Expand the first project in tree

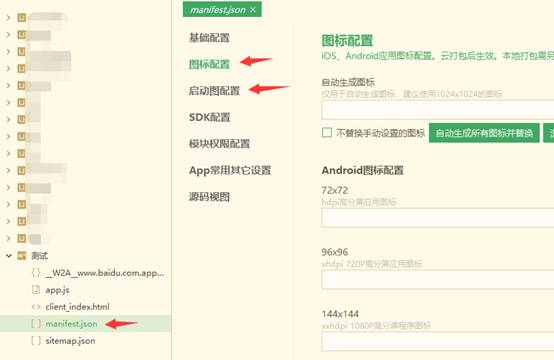click(x=8, y=17)
